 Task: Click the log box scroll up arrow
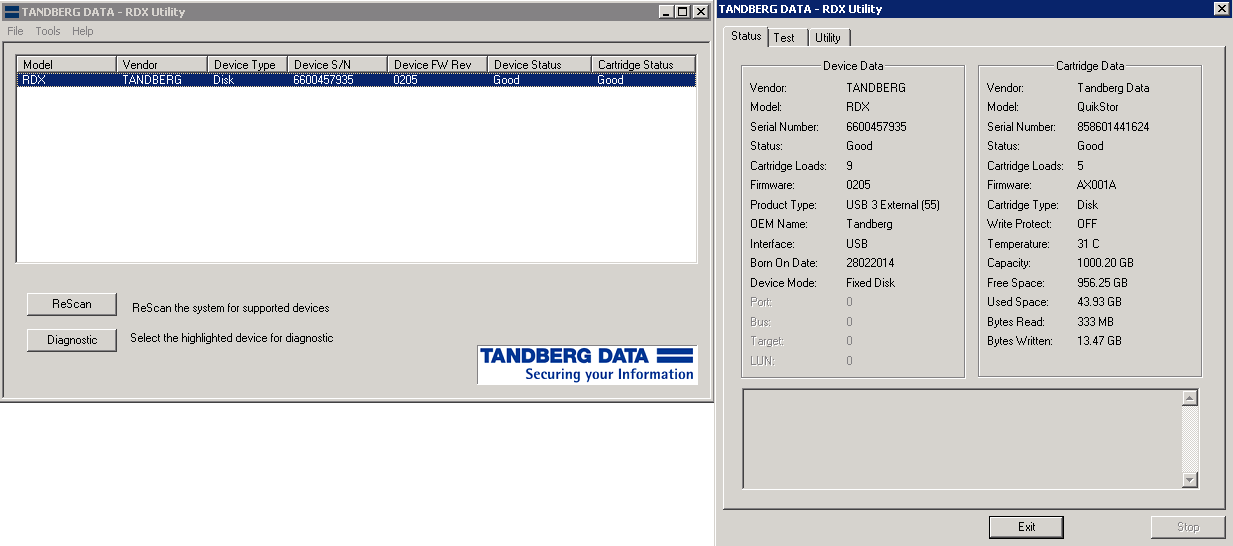point(1189,399)
